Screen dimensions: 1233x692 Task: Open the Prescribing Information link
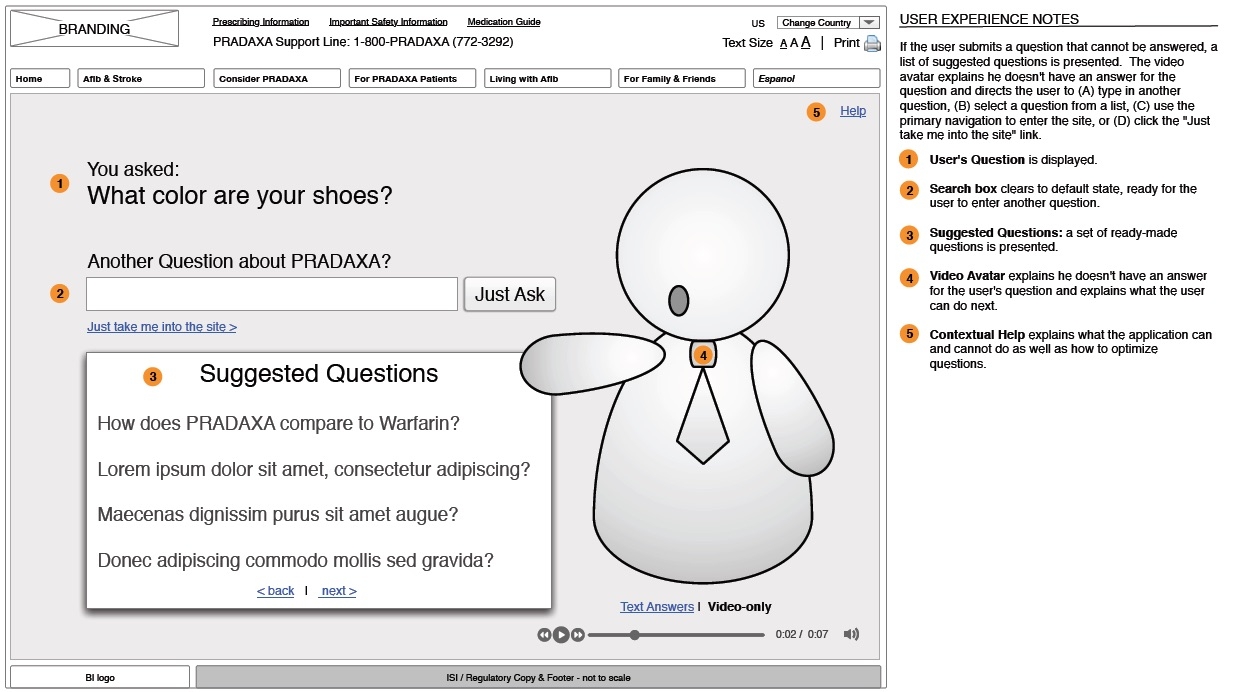coord(261,22)
